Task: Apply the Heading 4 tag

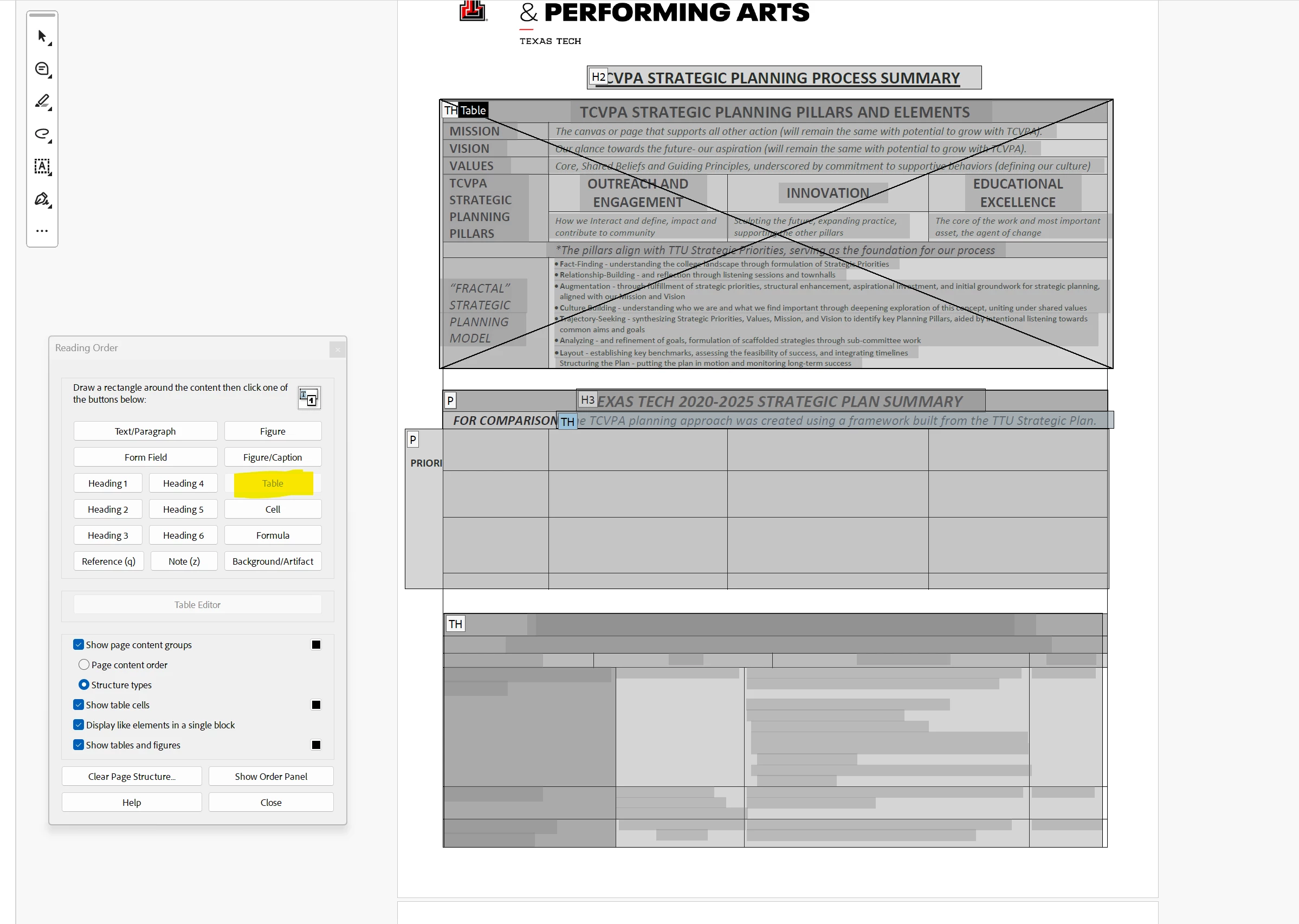Action: (183, 483)
